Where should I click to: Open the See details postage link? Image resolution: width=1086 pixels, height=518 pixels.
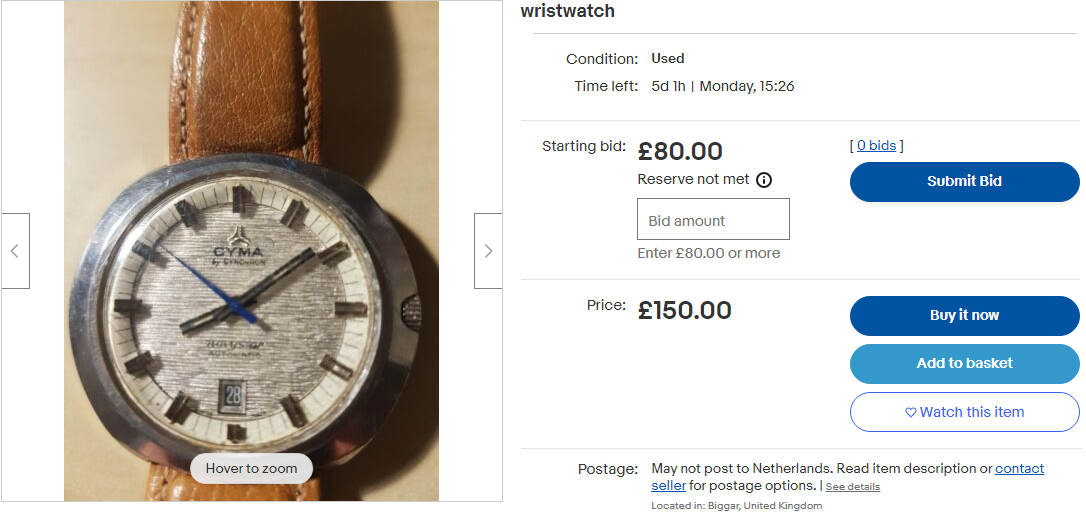(x=852, y=487)
